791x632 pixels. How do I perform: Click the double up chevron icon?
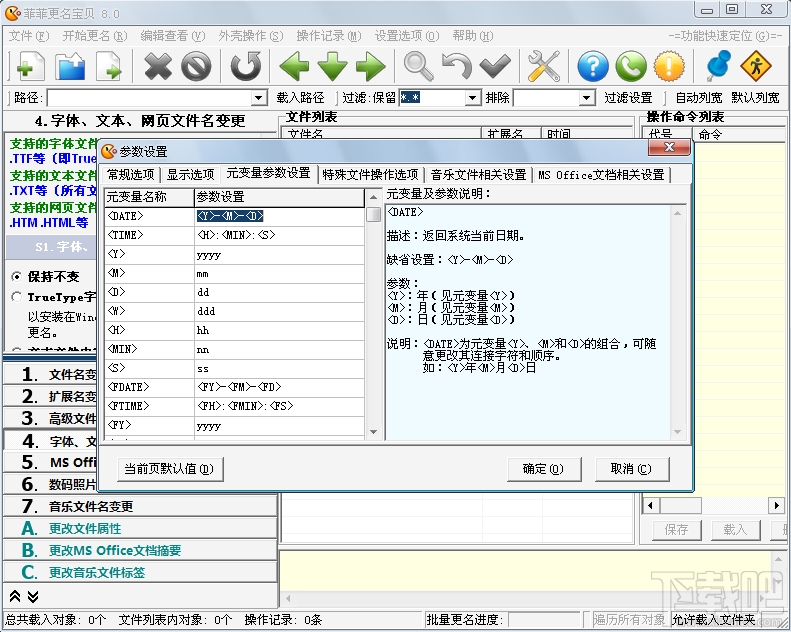15,596
